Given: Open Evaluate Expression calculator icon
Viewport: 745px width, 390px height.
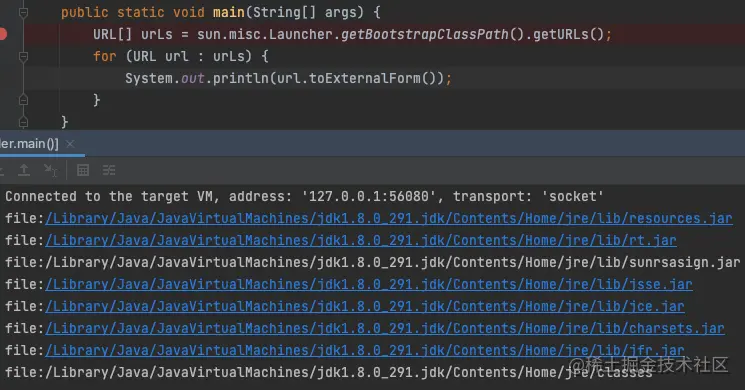Looking at the screenshot, I should [x=83, y=170].
